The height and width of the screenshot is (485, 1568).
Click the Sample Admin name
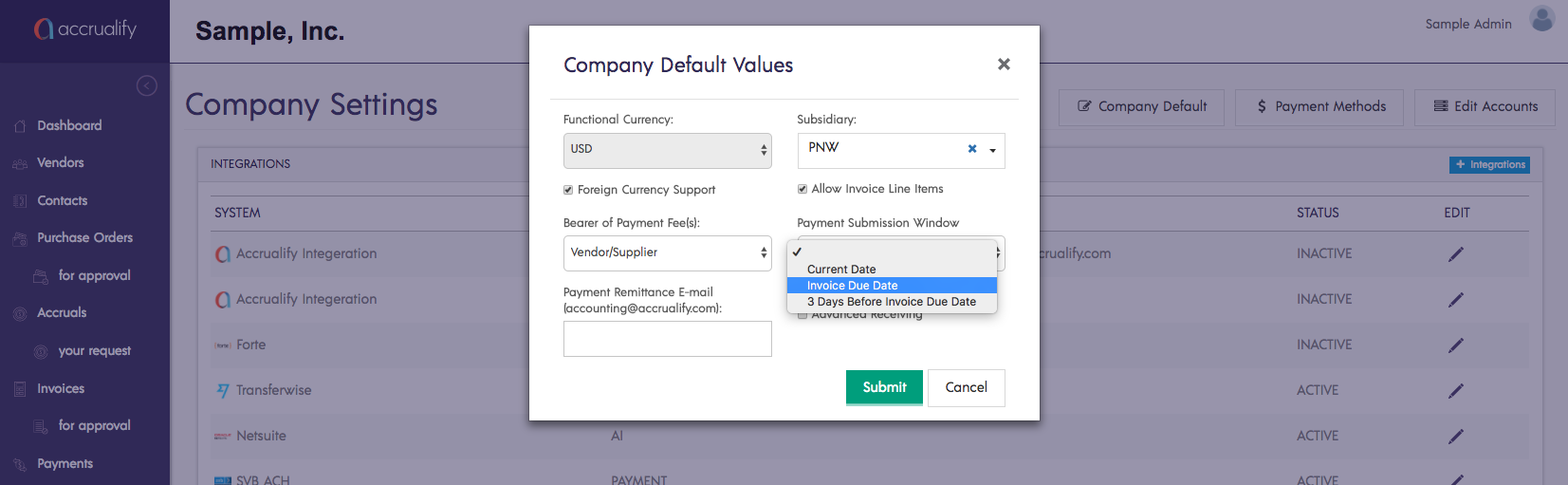click(x=1468, y=24)
